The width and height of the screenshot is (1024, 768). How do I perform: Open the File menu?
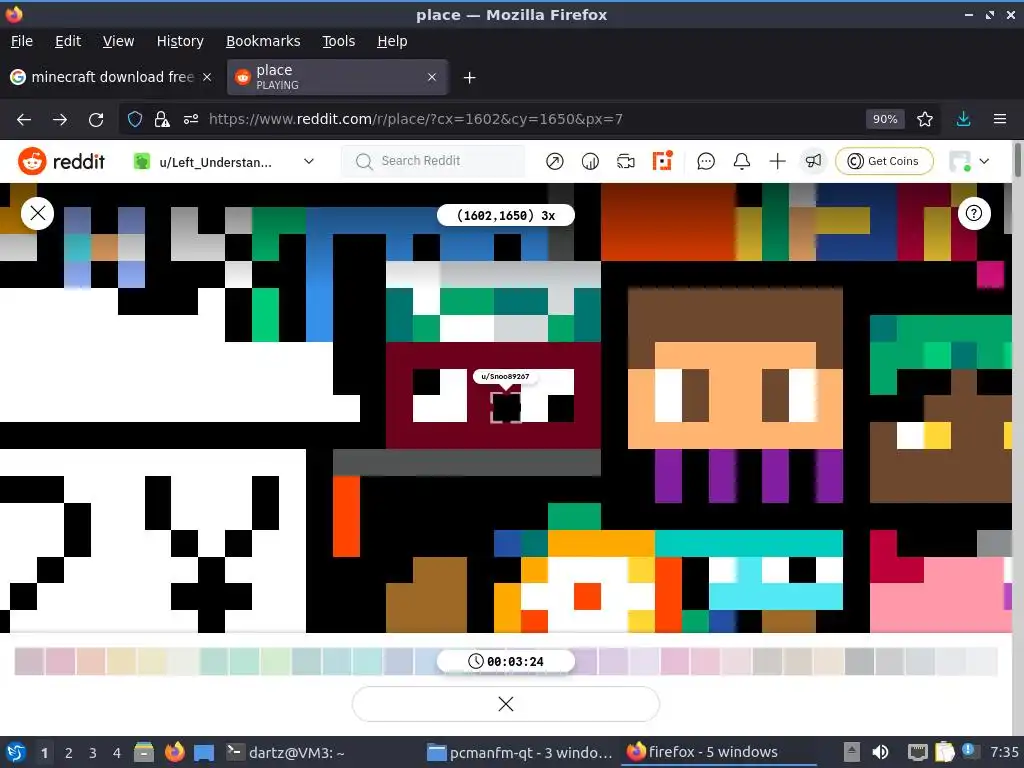point(22,41)
